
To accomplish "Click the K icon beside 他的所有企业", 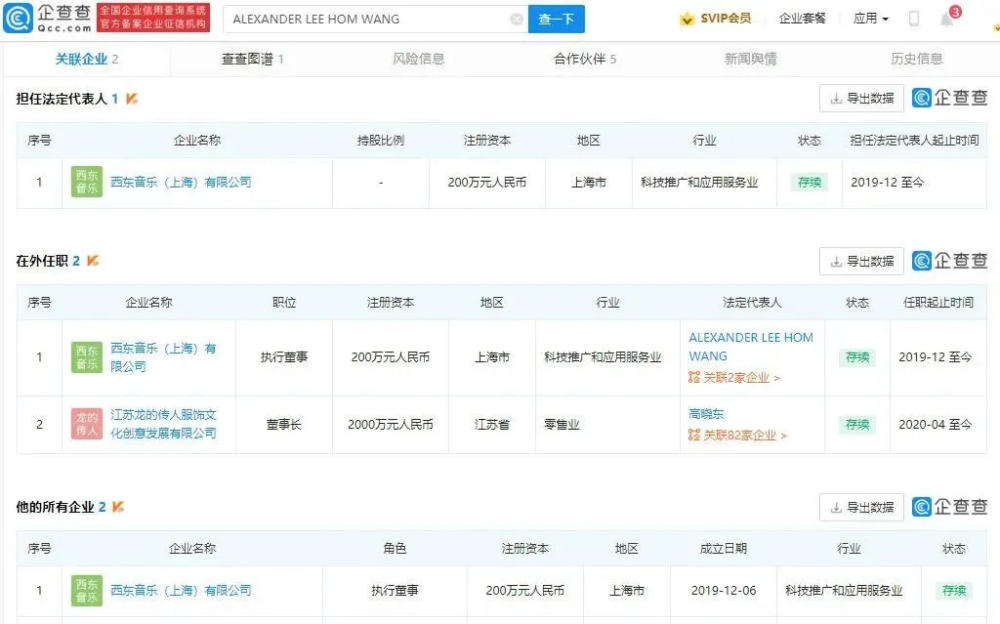I will [x=119, y=507].
